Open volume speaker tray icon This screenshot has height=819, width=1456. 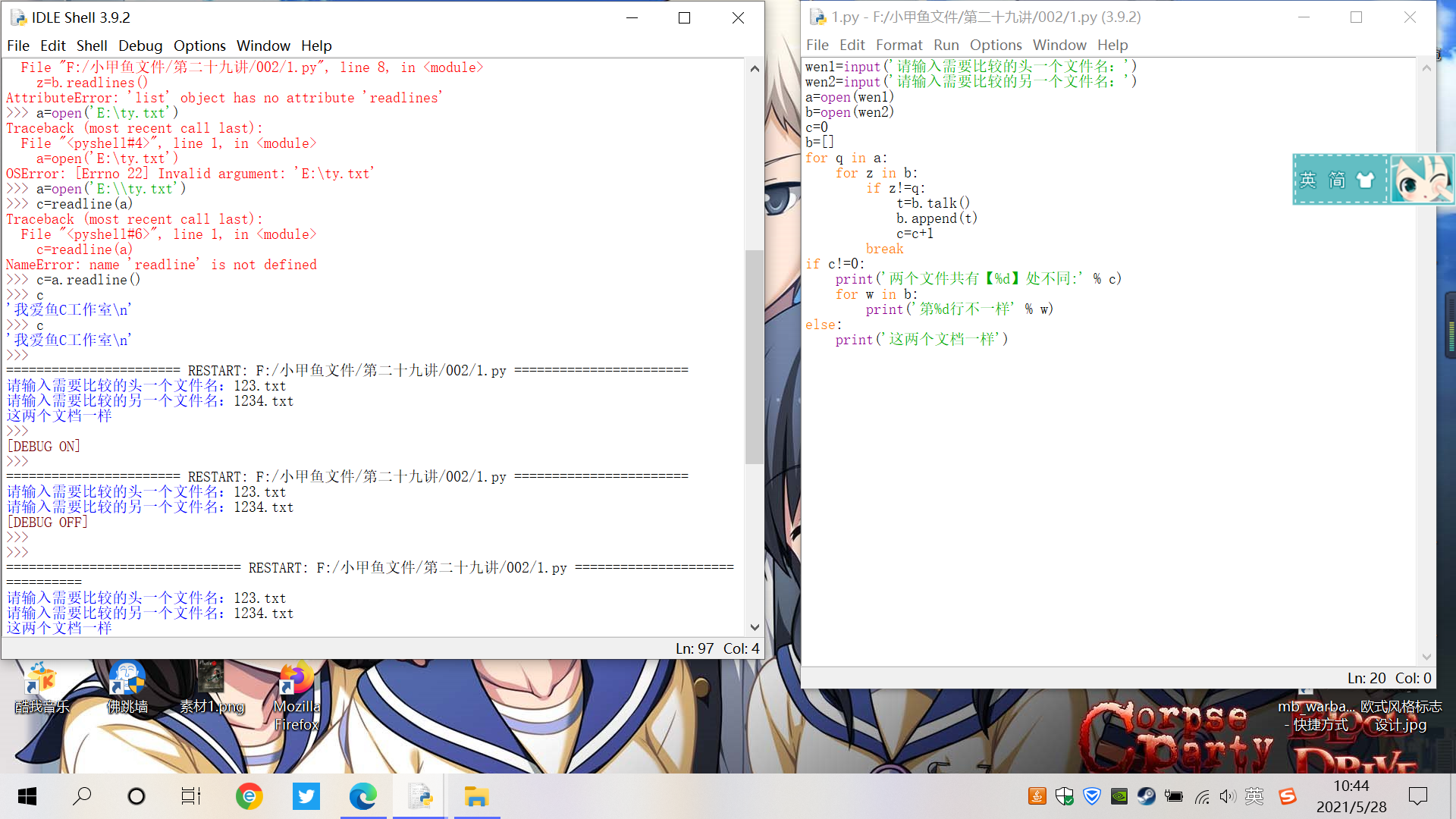(x=1228, y=796)
